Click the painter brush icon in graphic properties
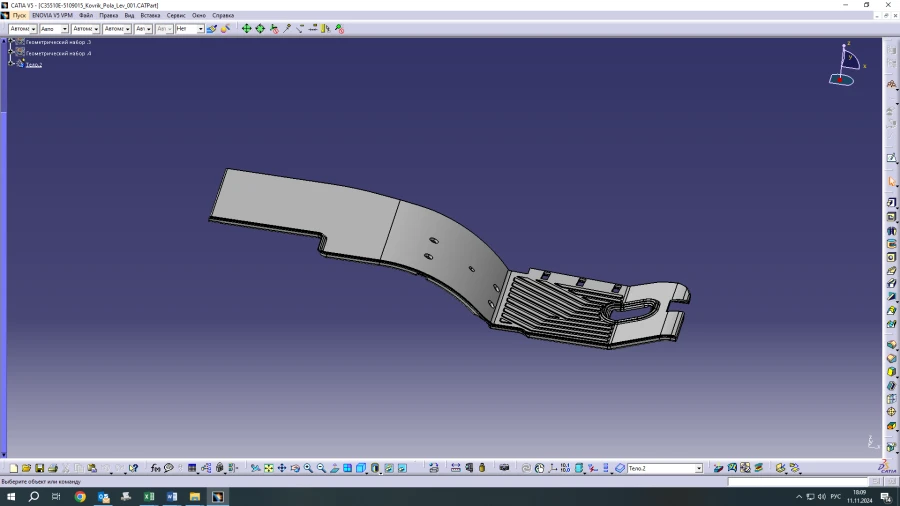 pos(211,29)
